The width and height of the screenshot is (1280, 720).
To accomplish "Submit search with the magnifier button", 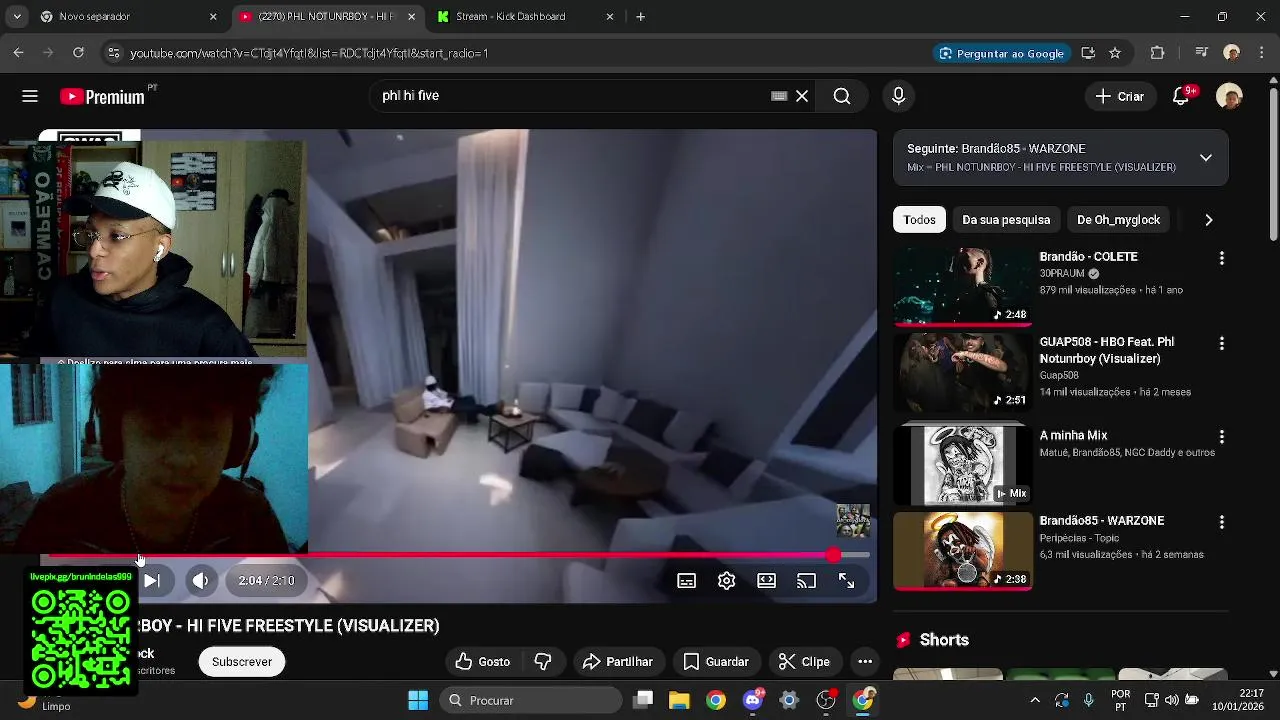I will pos(842,96).
